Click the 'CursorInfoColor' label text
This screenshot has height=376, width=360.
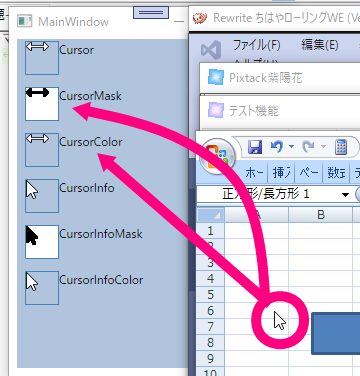tap(101, 280)
